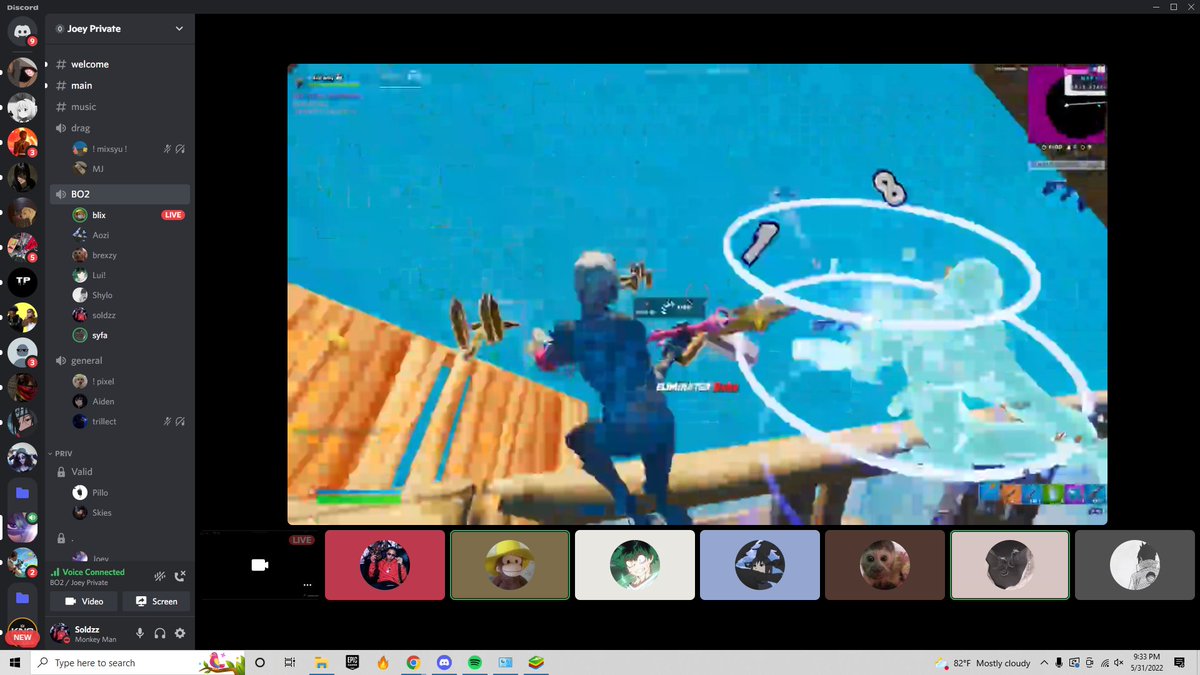Image resolution: width=1200 pixels, height=675 pixels.
Task: Select participant tile with red background
Action: click(385, 565)
